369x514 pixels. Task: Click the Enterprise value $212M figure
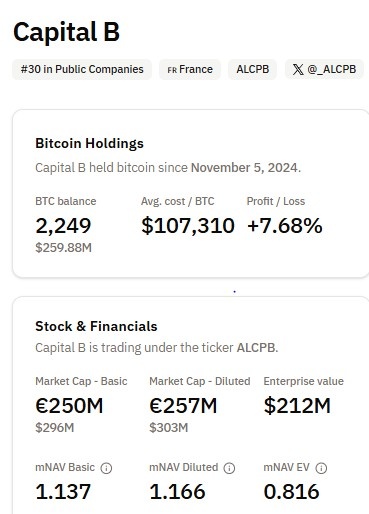(297, 406)
